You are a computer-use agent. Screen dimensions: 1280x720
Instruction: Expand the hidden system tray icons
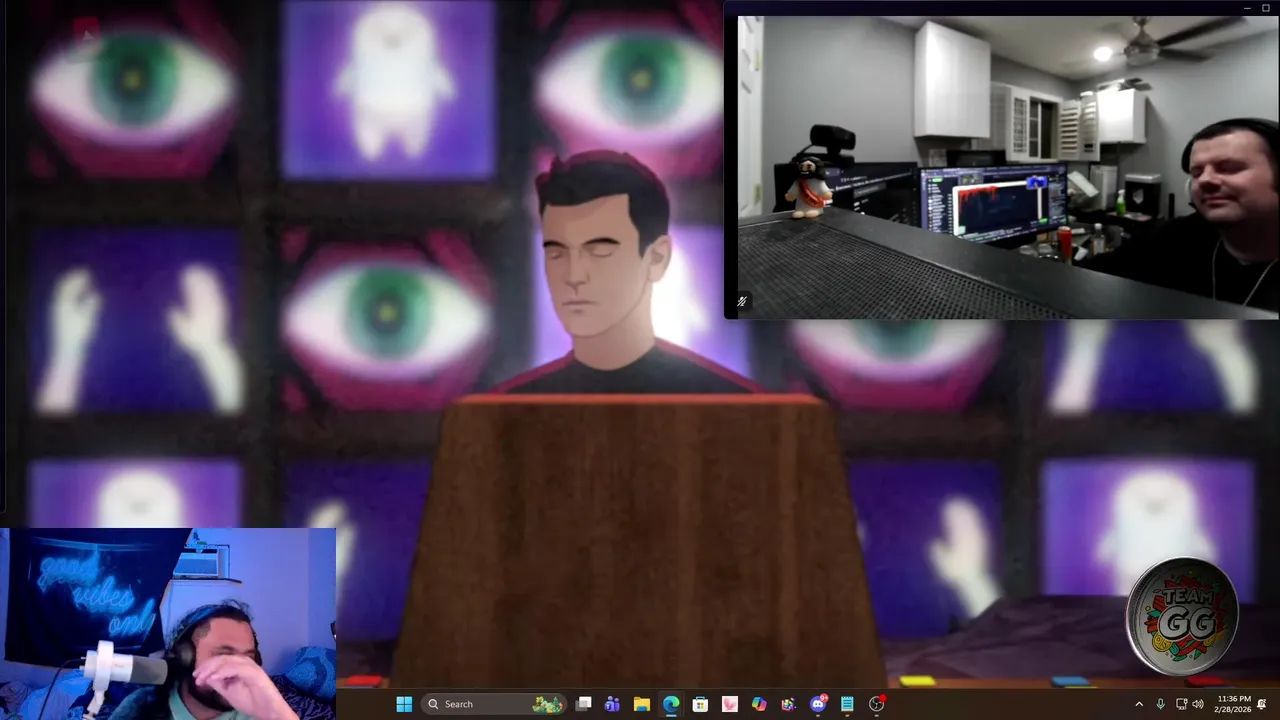tap(1138, 704)
